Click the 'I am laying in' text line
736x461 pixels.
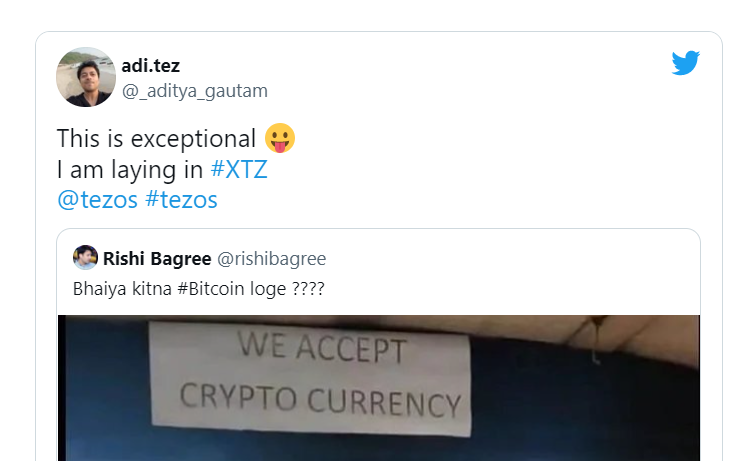pos(130,169)
